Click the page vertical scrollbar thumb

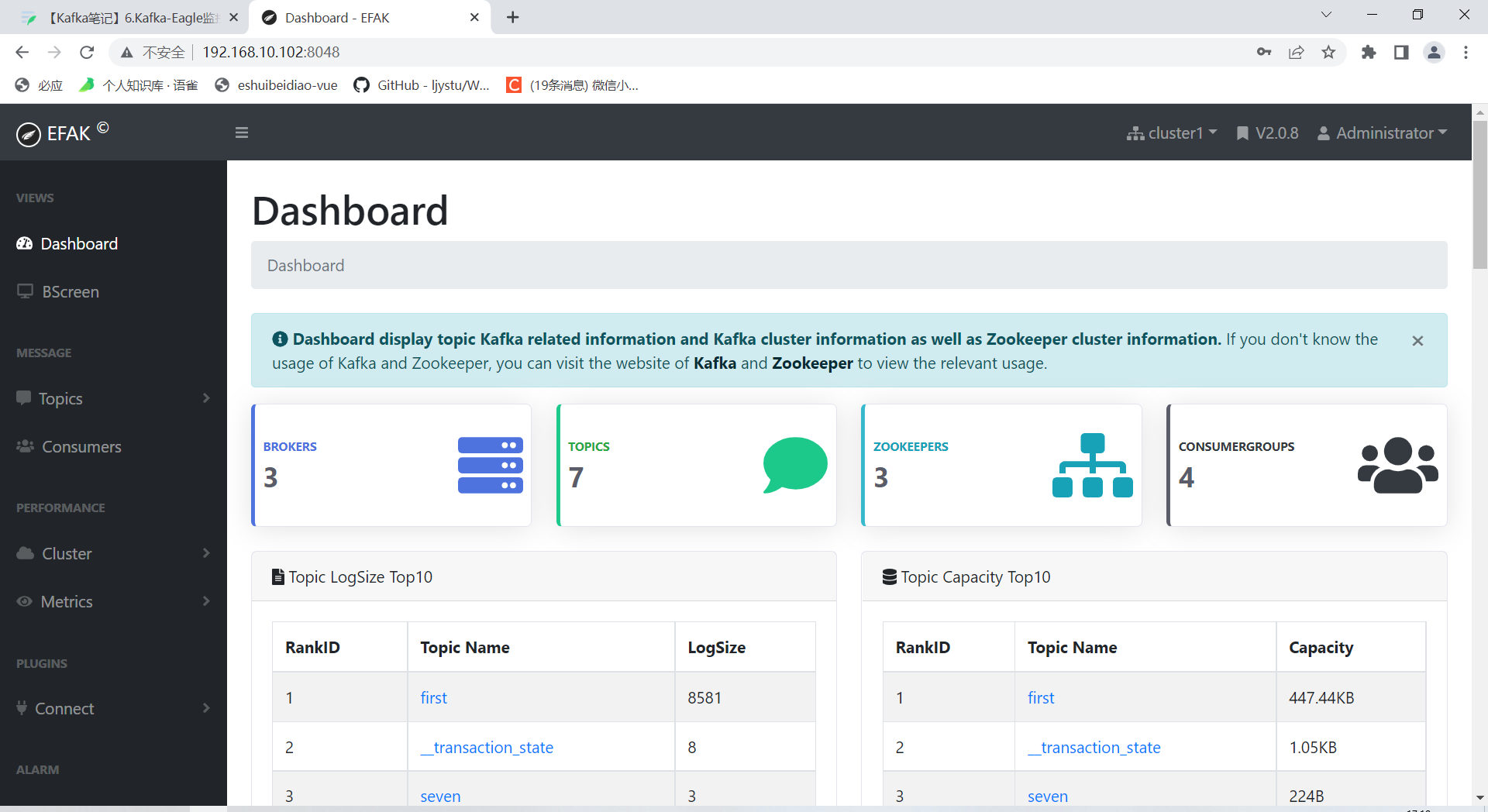[x=1480, y=194]
